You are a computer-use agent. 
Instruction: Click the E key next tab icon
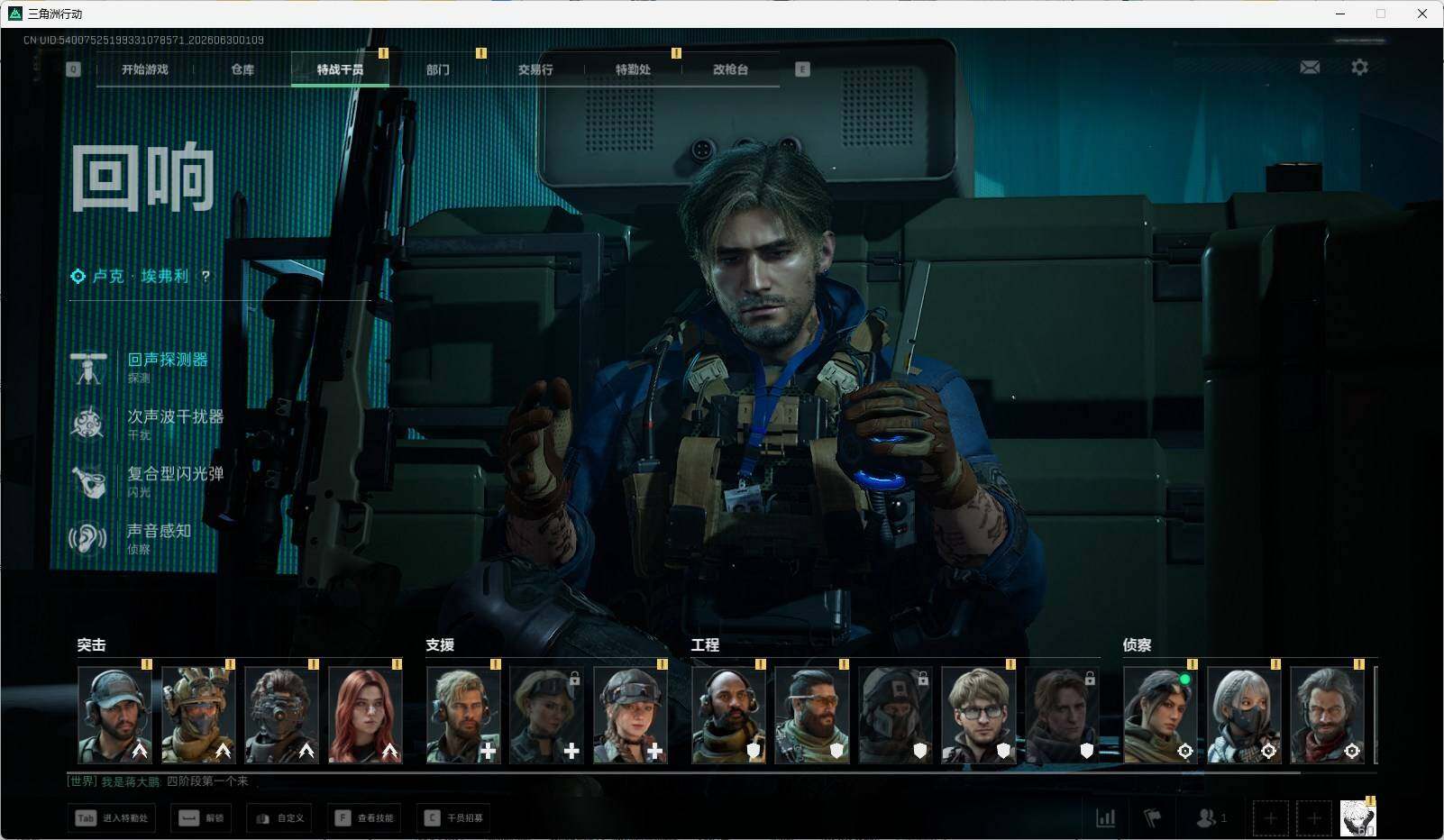802,69
